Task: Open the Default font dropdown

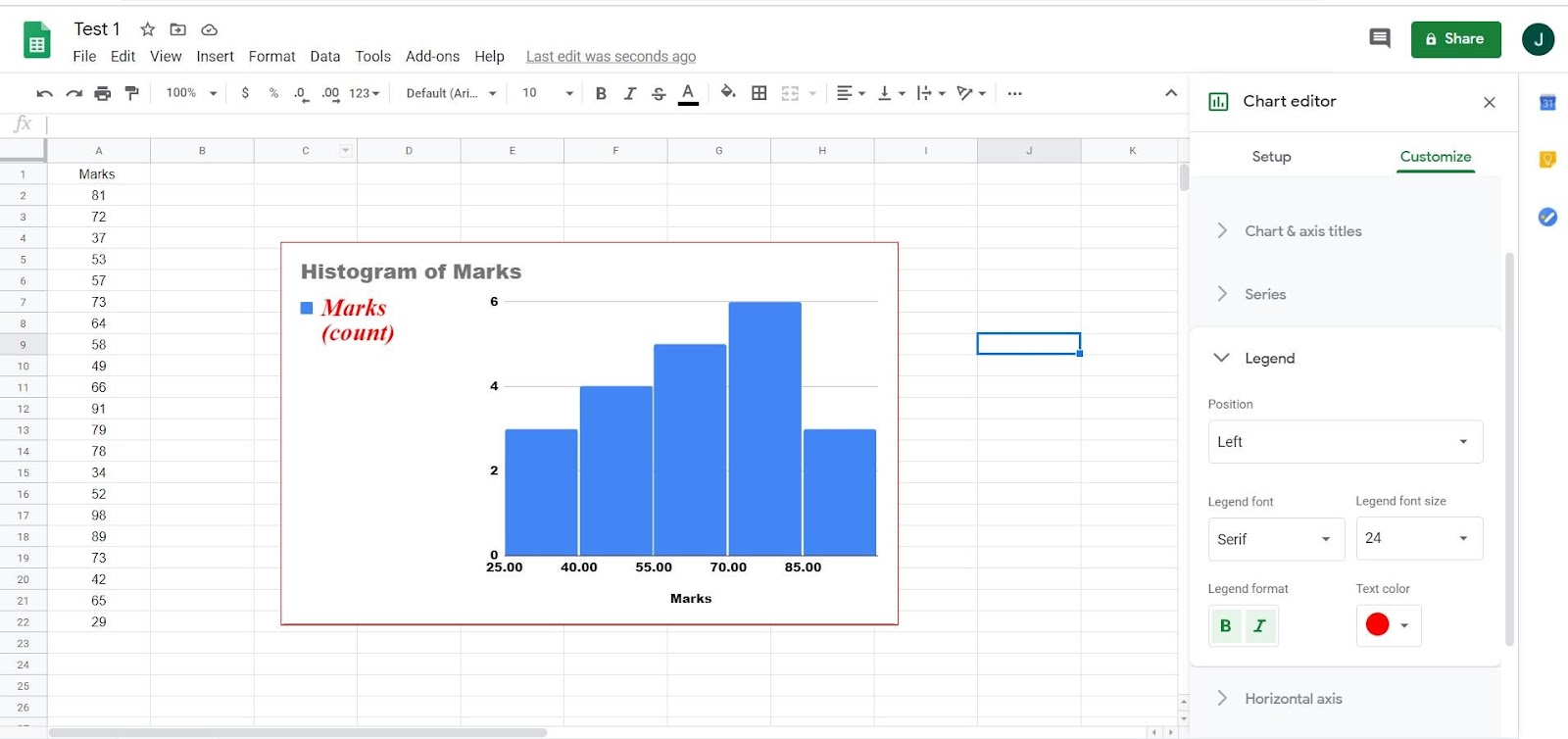Action: pyautogui.click(x=452, y=93)
